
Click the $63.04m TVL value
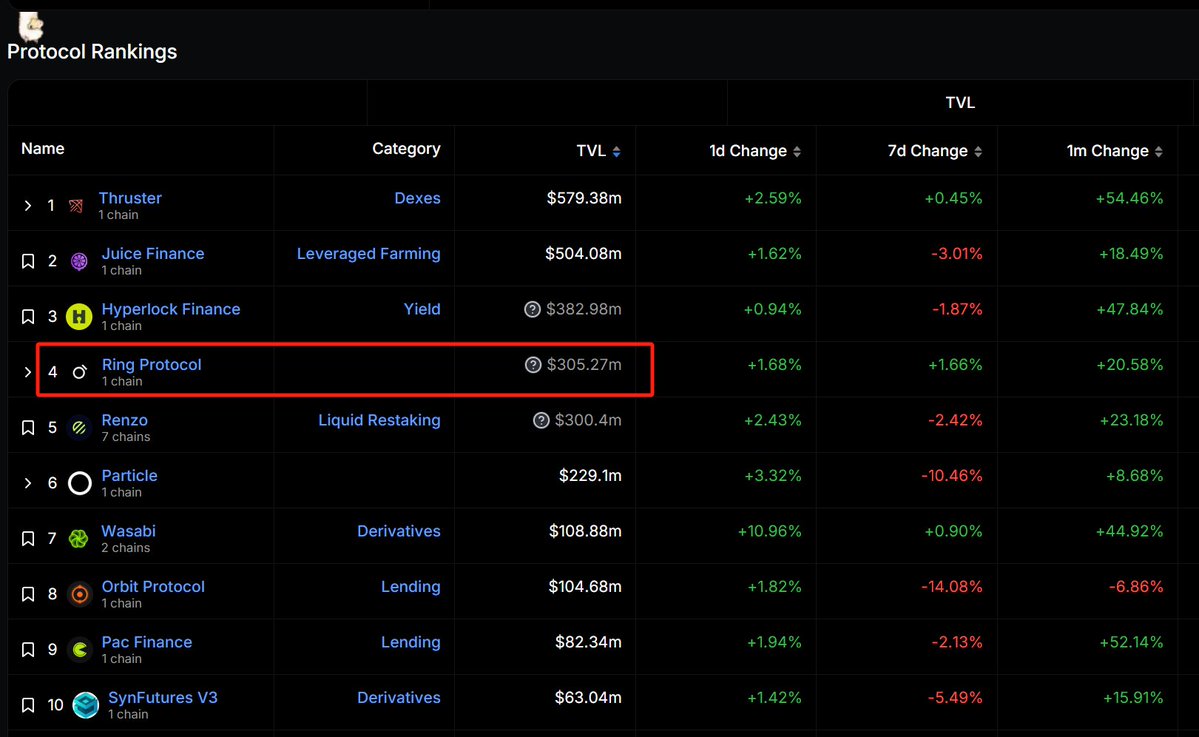pos(588,697)
